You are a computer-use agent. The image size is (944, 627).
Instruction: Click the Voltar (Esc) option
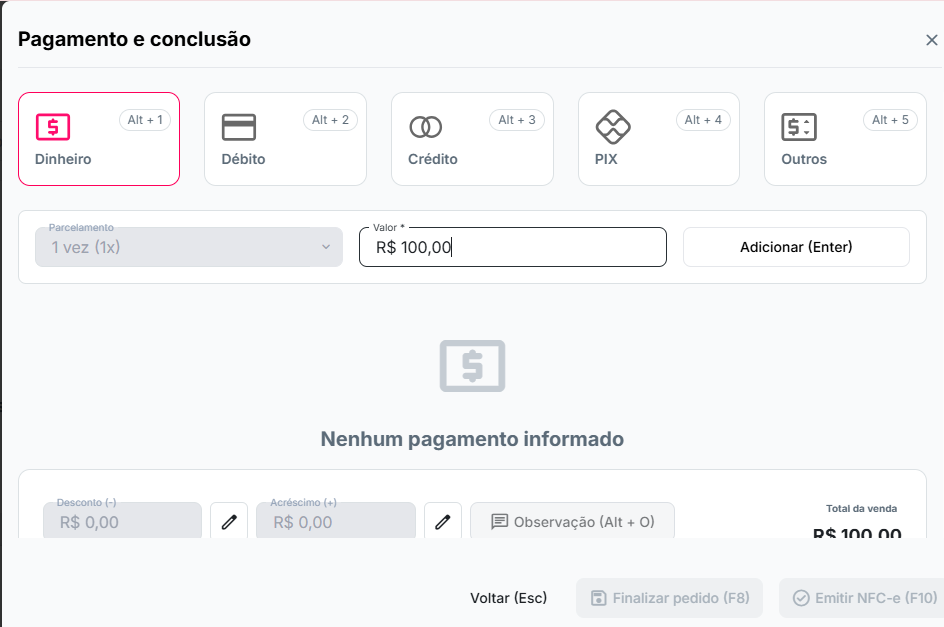(508, 597)
